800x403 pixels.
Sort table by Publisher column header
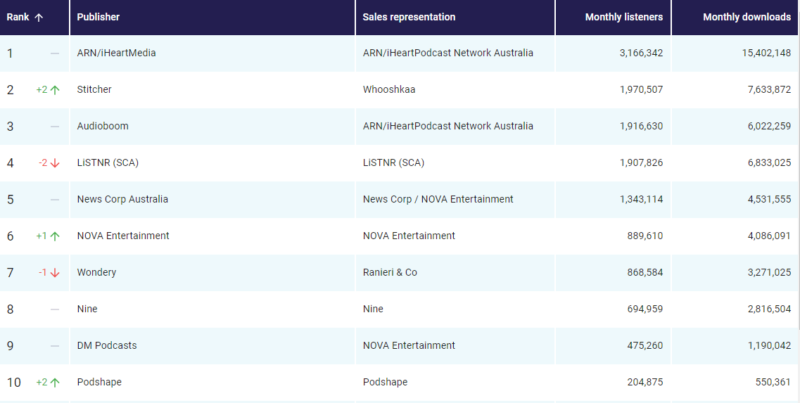coord(99,17)
